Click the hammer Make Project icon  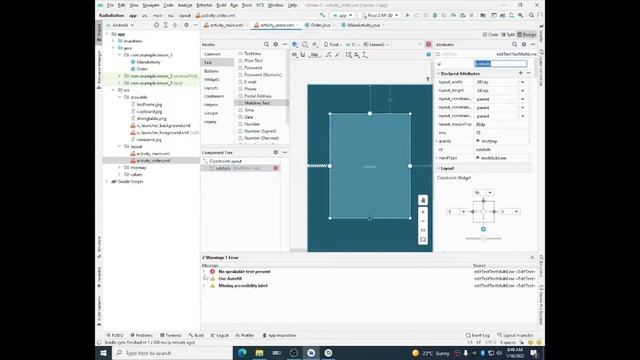pos(322,15)
